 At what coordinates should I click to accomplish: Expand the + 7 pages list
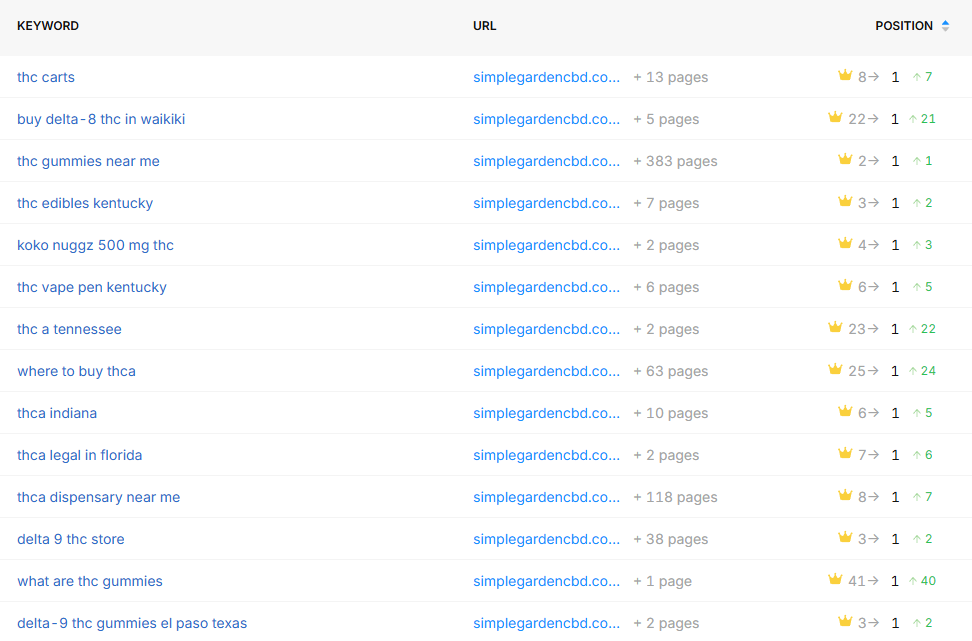tap(666, 203)
